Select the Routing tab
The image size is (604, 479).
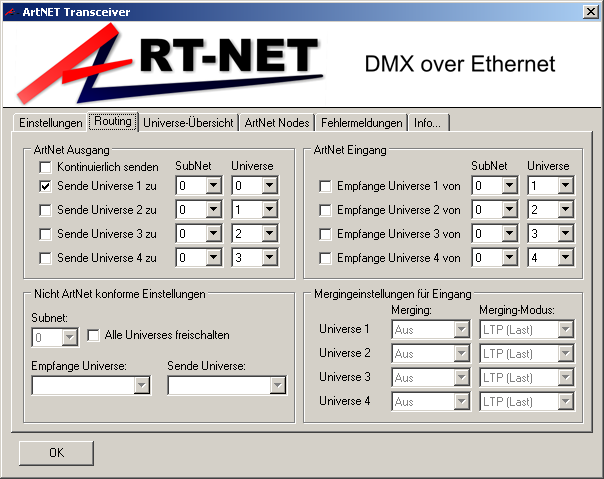[113, 121]
